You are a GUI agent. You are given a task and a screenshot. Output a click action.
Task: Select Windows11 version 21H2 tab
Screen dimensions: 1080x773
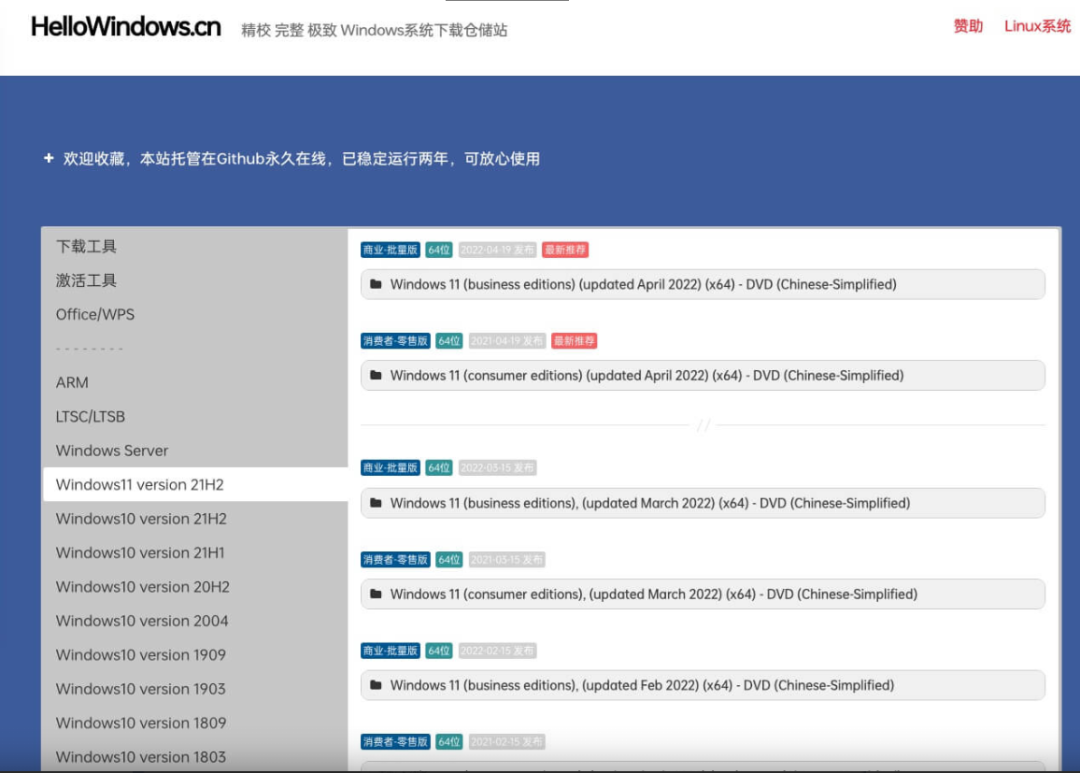[195, 484]
